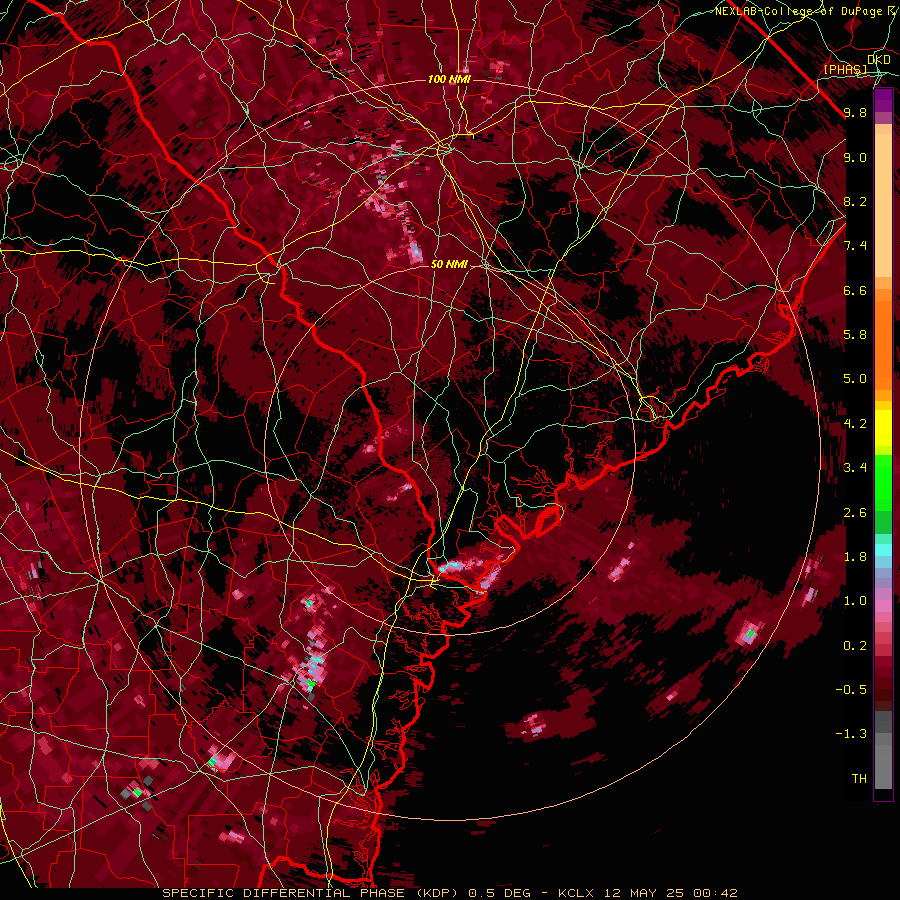Select the 3.4 value on the color scale
900x900 pixels.
pos(855,468)
